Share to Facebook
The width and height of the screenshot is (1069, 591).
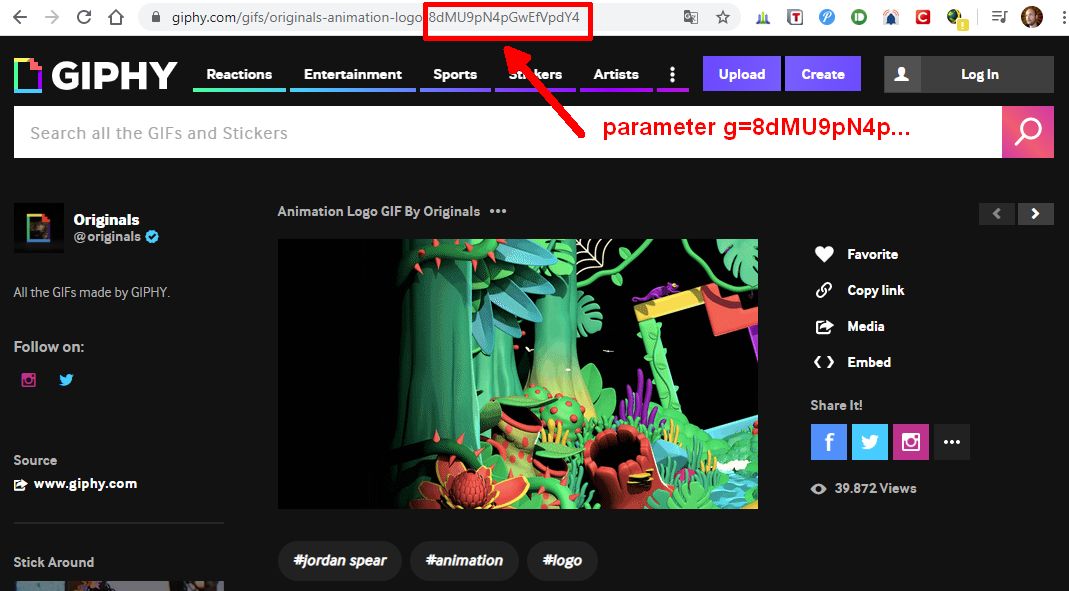829,442
